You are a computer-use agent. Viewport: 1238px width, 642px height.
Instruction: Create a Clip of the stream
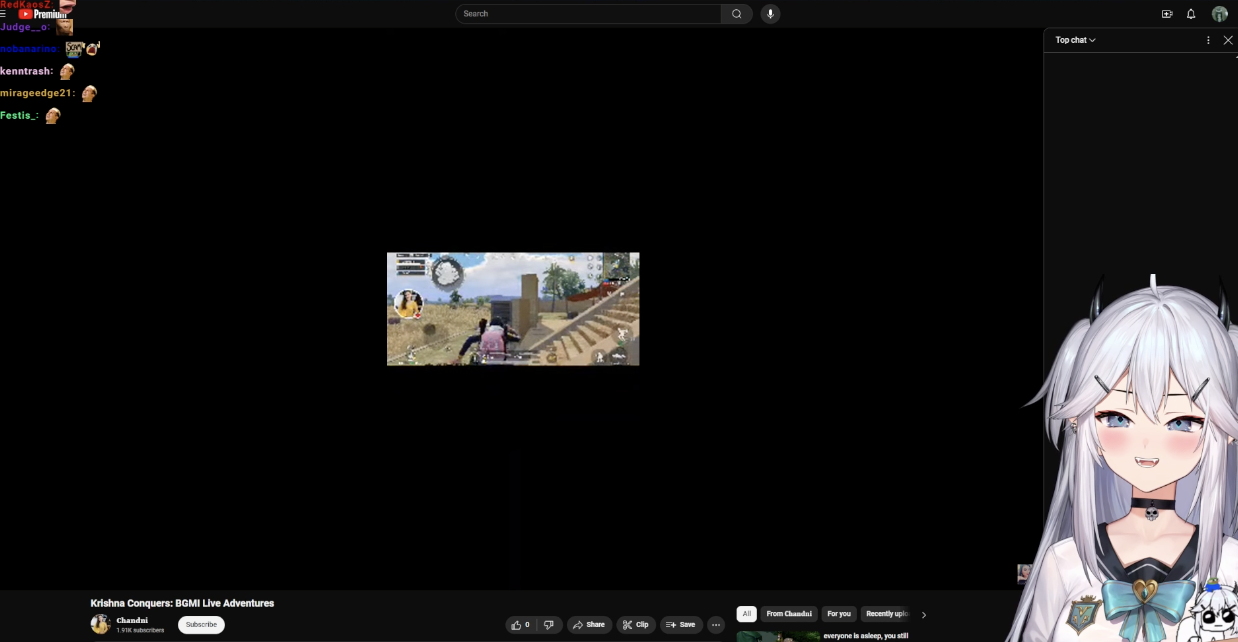tap(636, 625)
